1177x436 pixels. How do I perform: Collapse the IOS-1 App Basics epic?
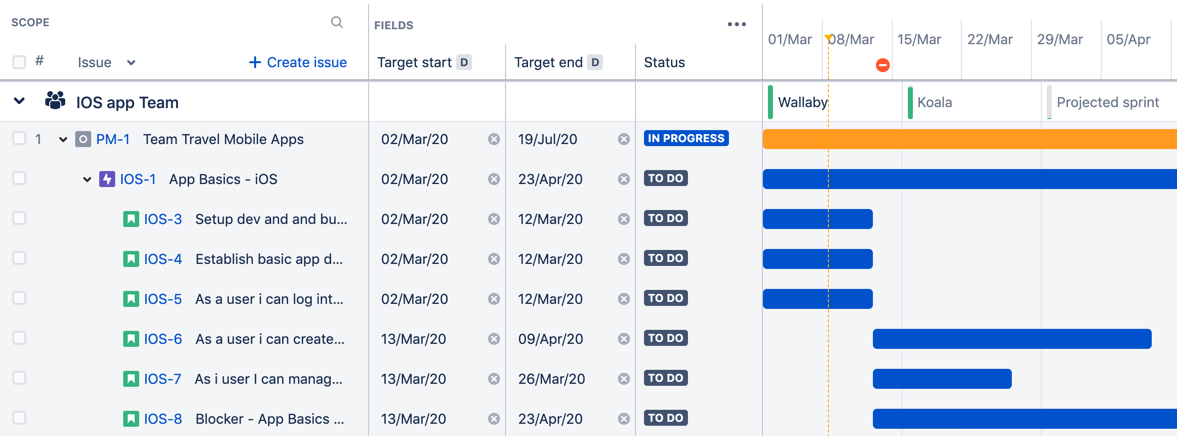[x=87, y=179]
